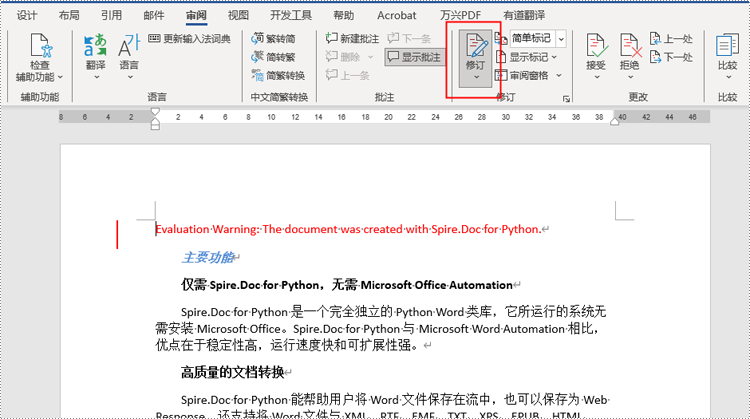Click the right indent marker on ruler
This screenshot has width=750, height=419.
615,121
